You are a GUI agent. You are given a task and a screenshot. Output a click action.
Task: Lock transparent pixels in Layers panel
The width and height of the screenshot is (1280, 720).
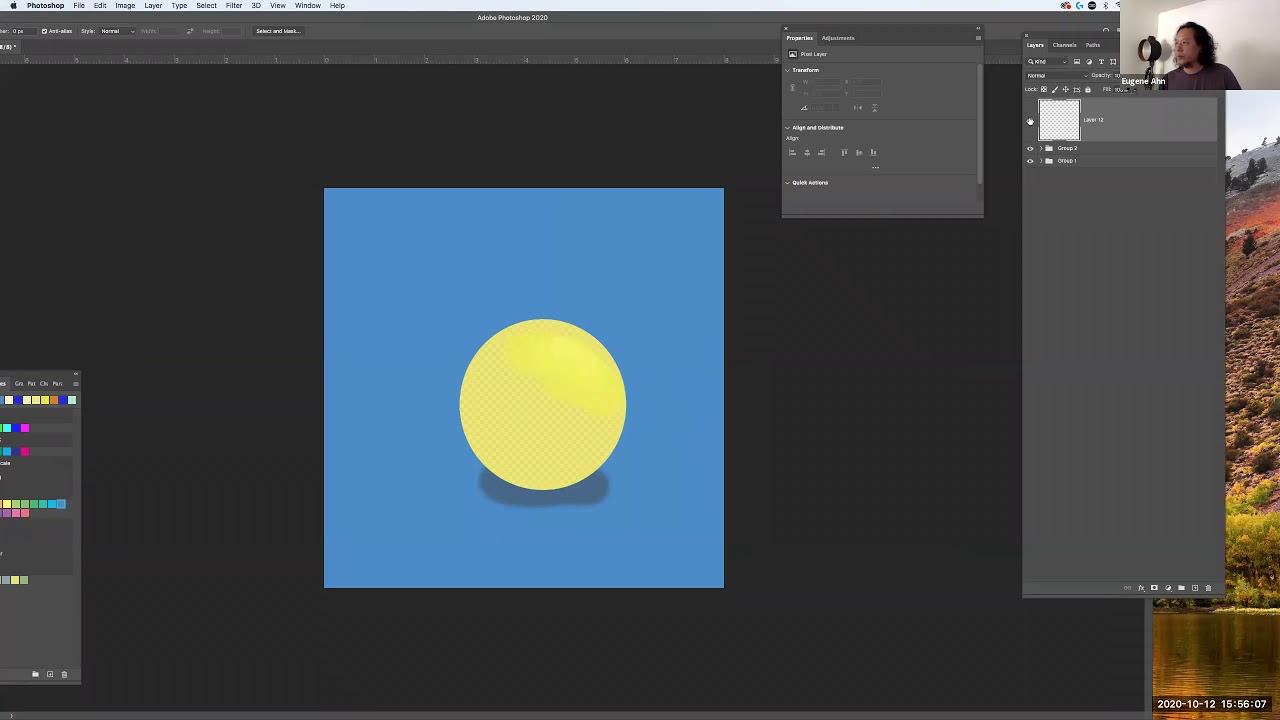[1044, 90]
